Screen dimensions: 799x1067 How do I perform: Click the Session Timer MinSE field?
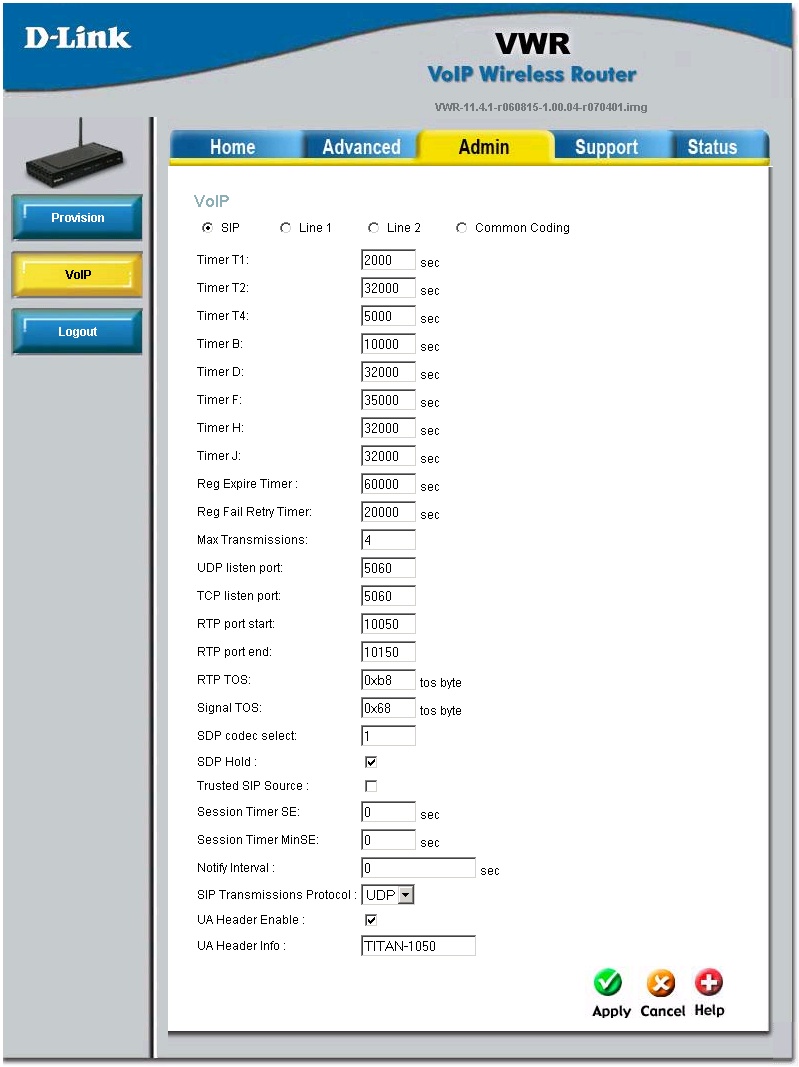tap(388, 840)
